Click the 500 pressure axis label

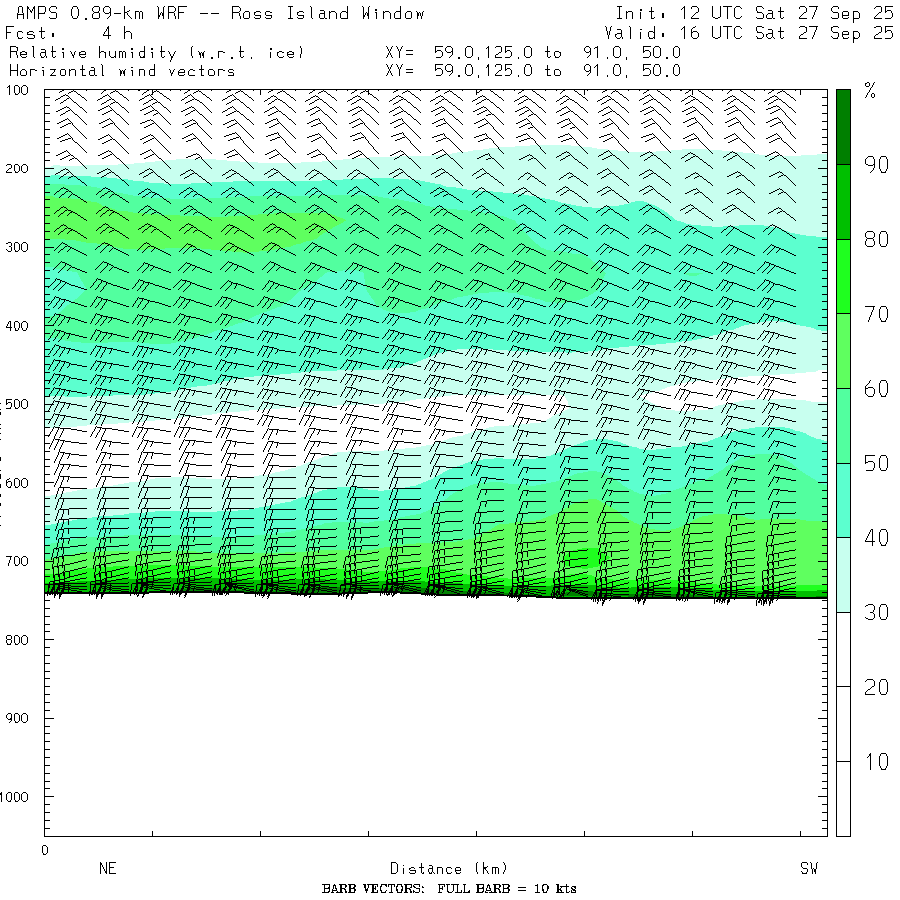pyautogui.click(x=17, y=404)
